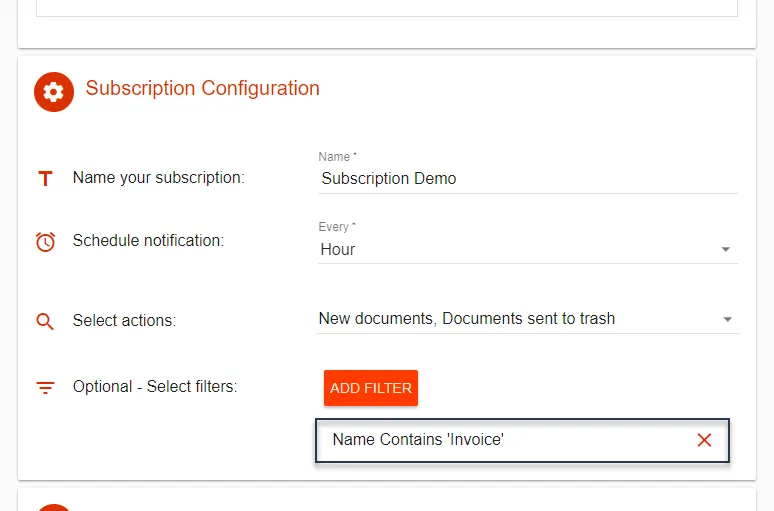Viewport: 774px width, 511px height.
Task: Click the alarm clock icon beside Schedule notification
Action: tap(45, 242)
